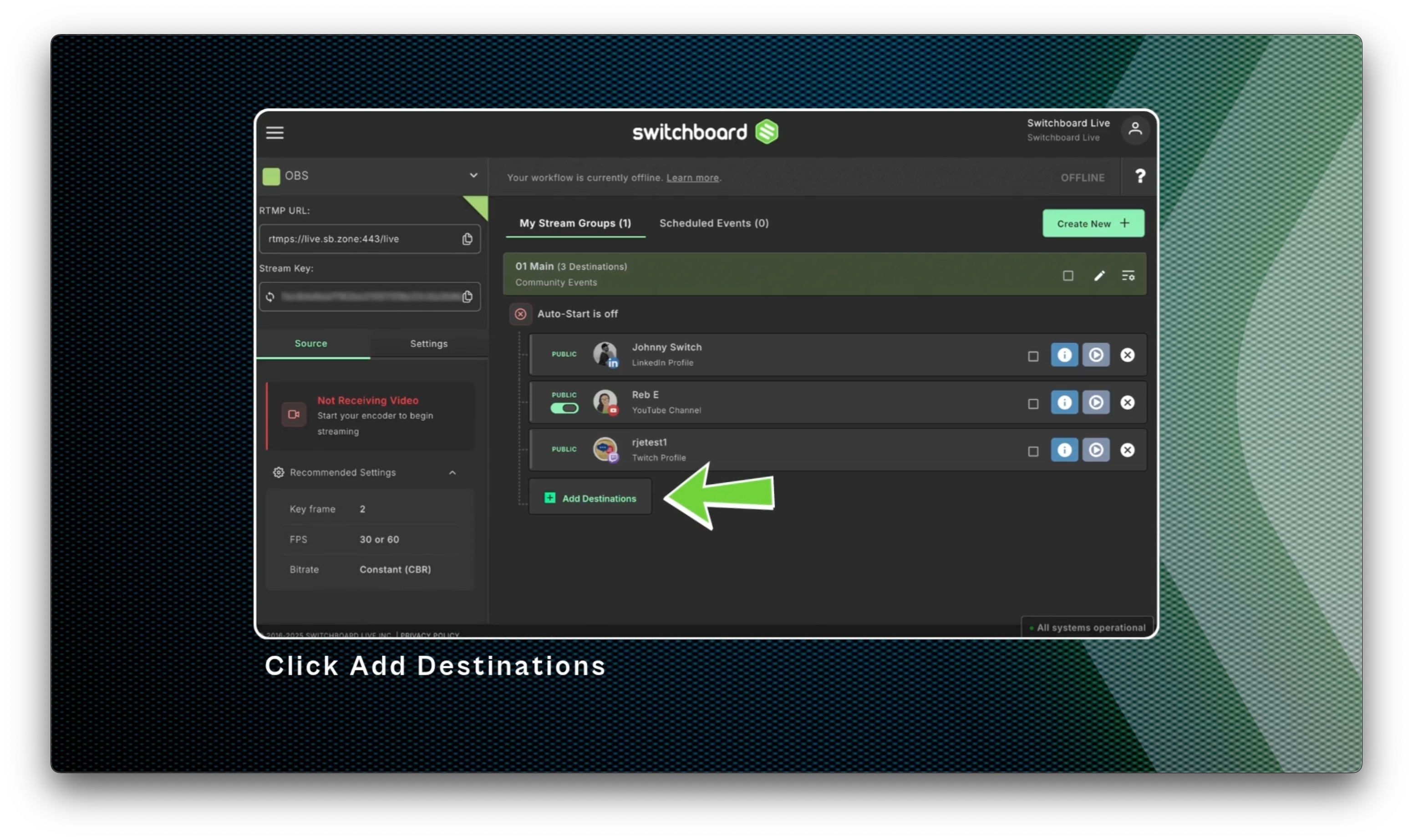1413x840 pixels.
Task: Collapse the Recommended Settings section
Action: 452,473
